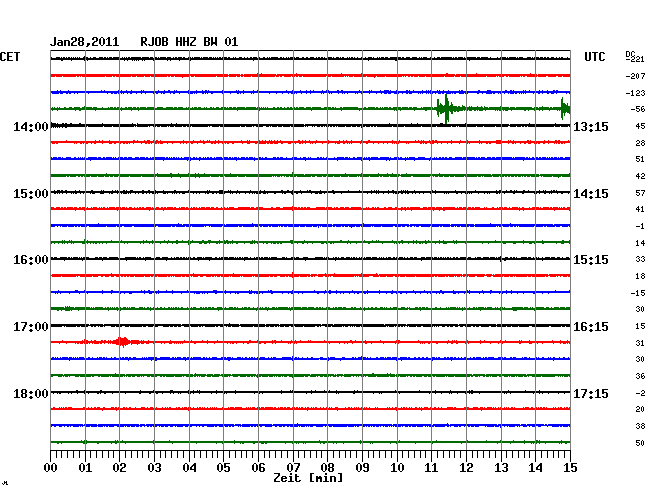Click the 16:00 CET row label
Screen dimensions: 650x494
pyautogui.click(x=31, y=260)
